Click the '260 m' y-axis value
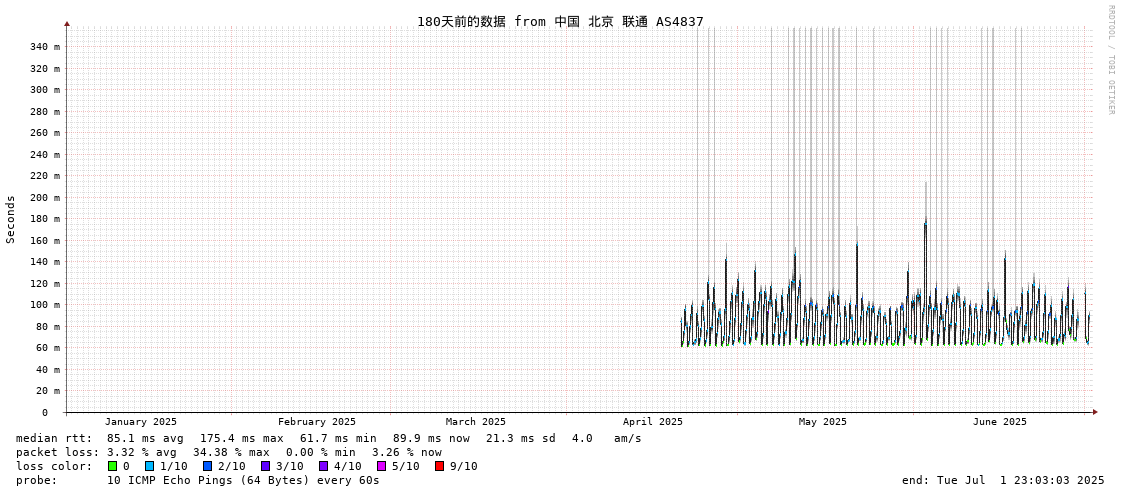 click(x=44, y=133)
